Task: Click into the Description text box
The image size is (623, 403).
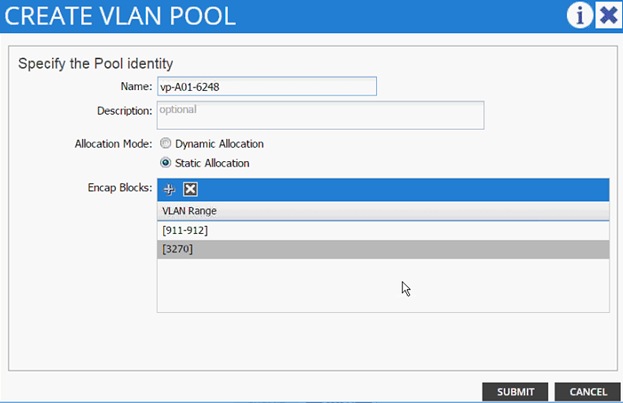Action: [321, 115]
